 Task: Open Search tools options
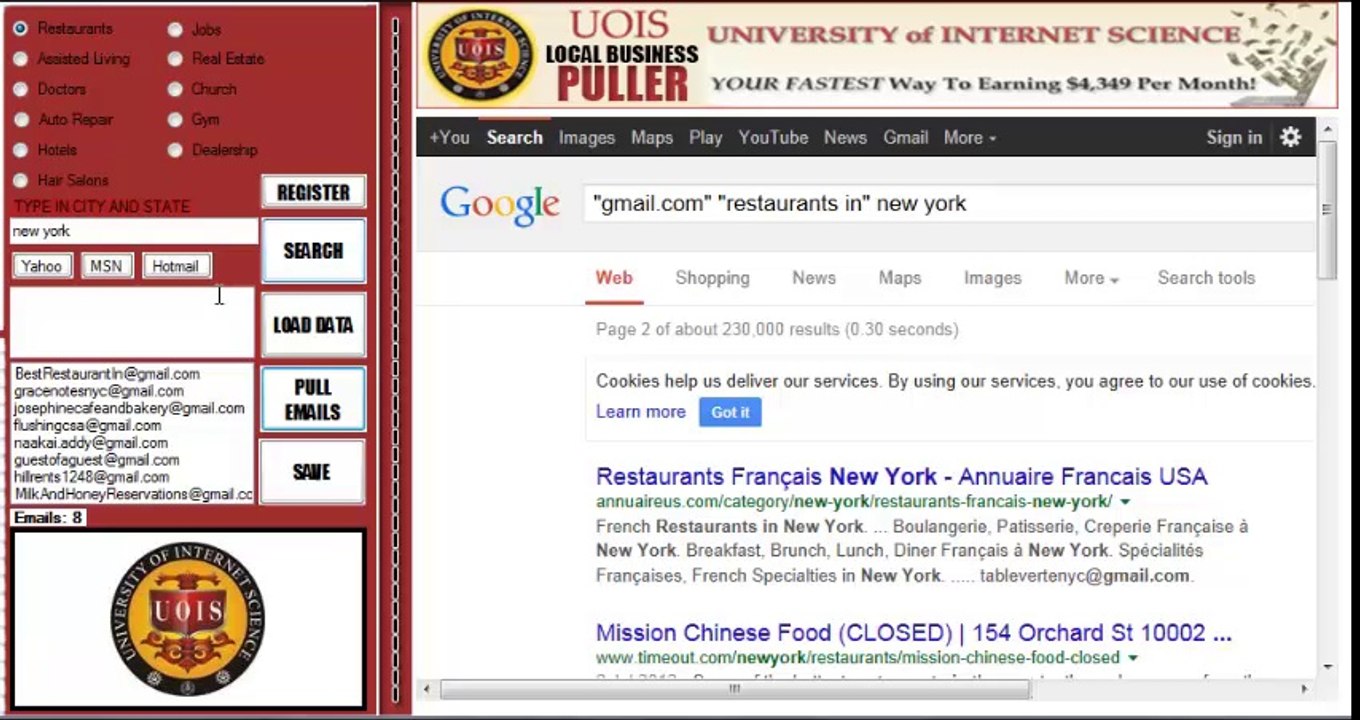tap(1206, 278)
